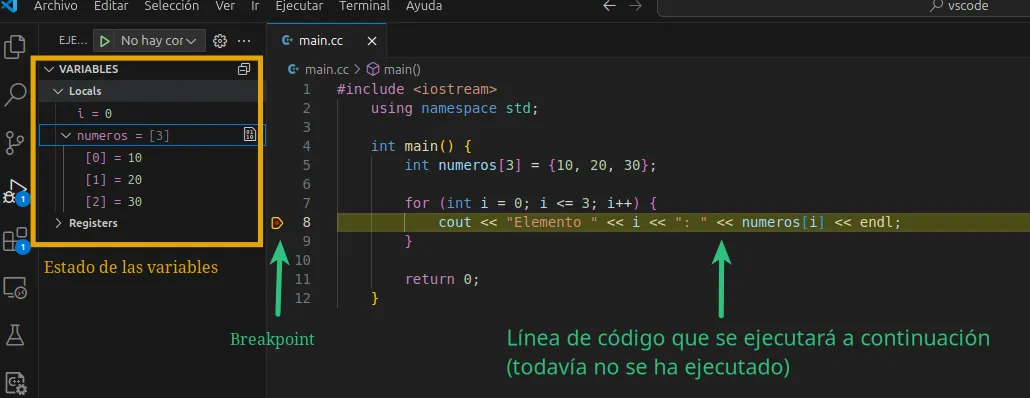The width and height of the screenshot is (1030, 398).
Task: Select the main.cc editor tab
Action: pyautogui.click(x=326, y=41)
